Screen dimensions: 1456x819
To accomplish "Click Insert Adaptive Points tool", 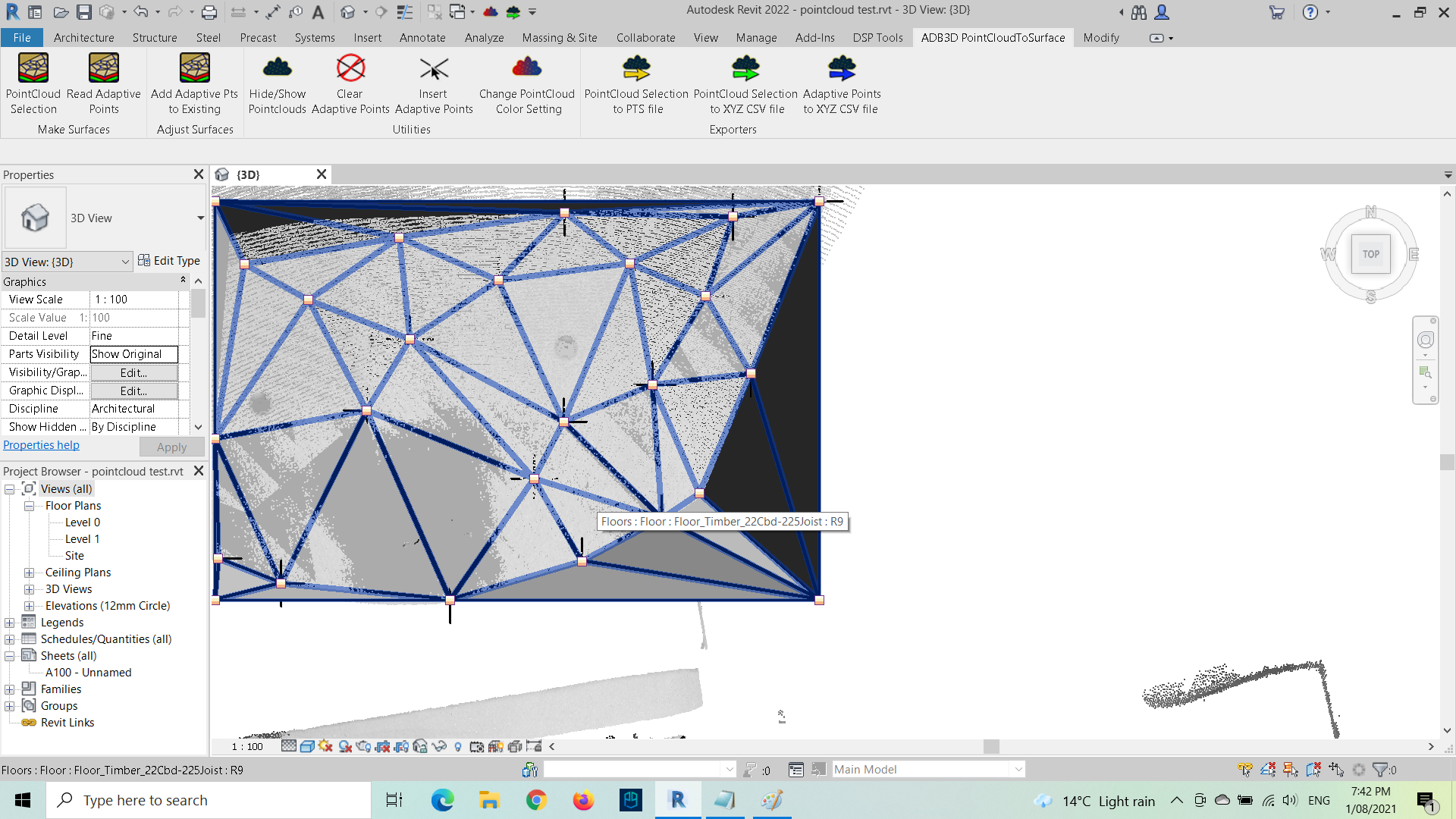I will [x=434, y=83].
